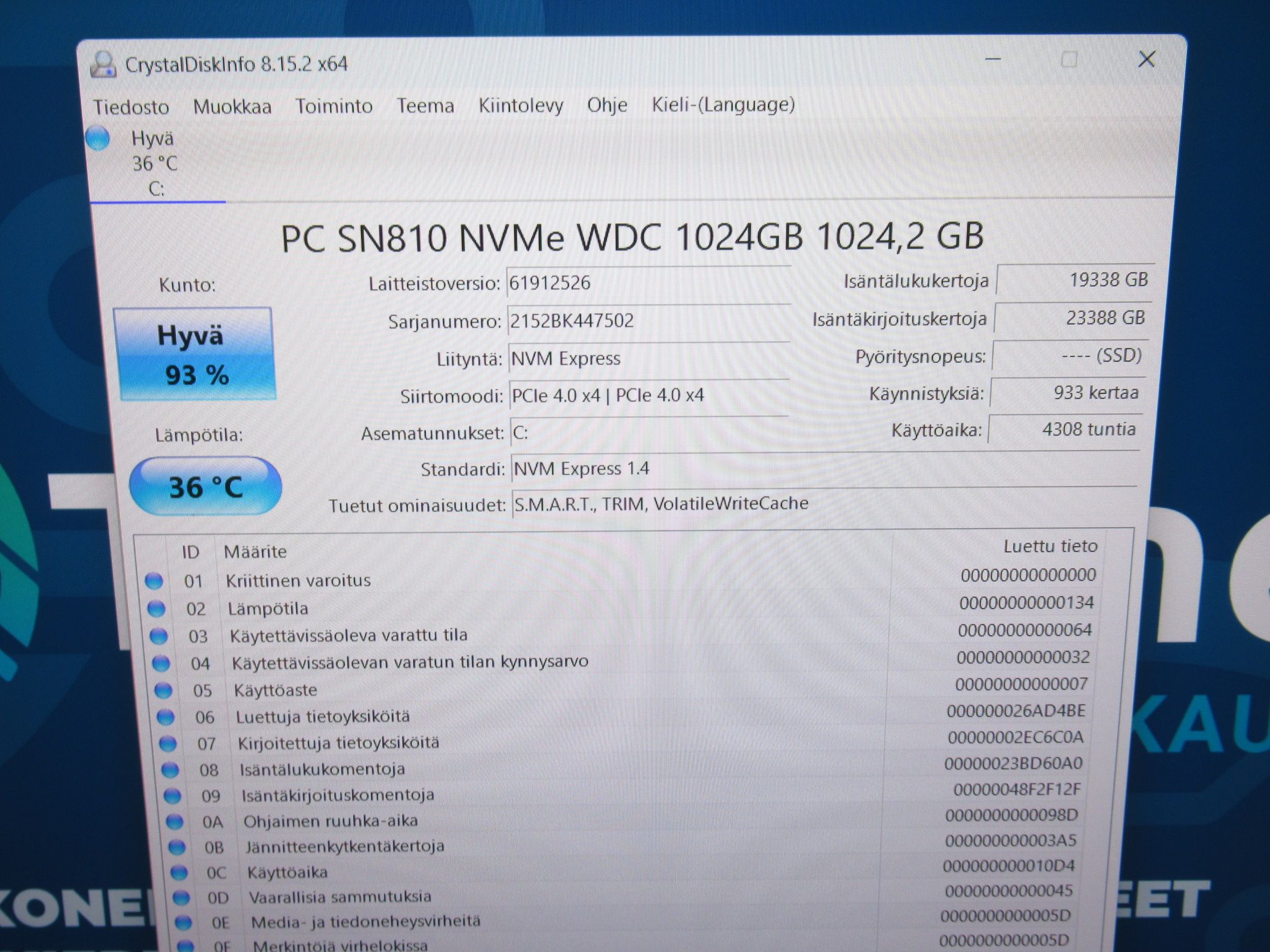Click the CrystalDiskInfo app icon in title bar

[103, 64]
